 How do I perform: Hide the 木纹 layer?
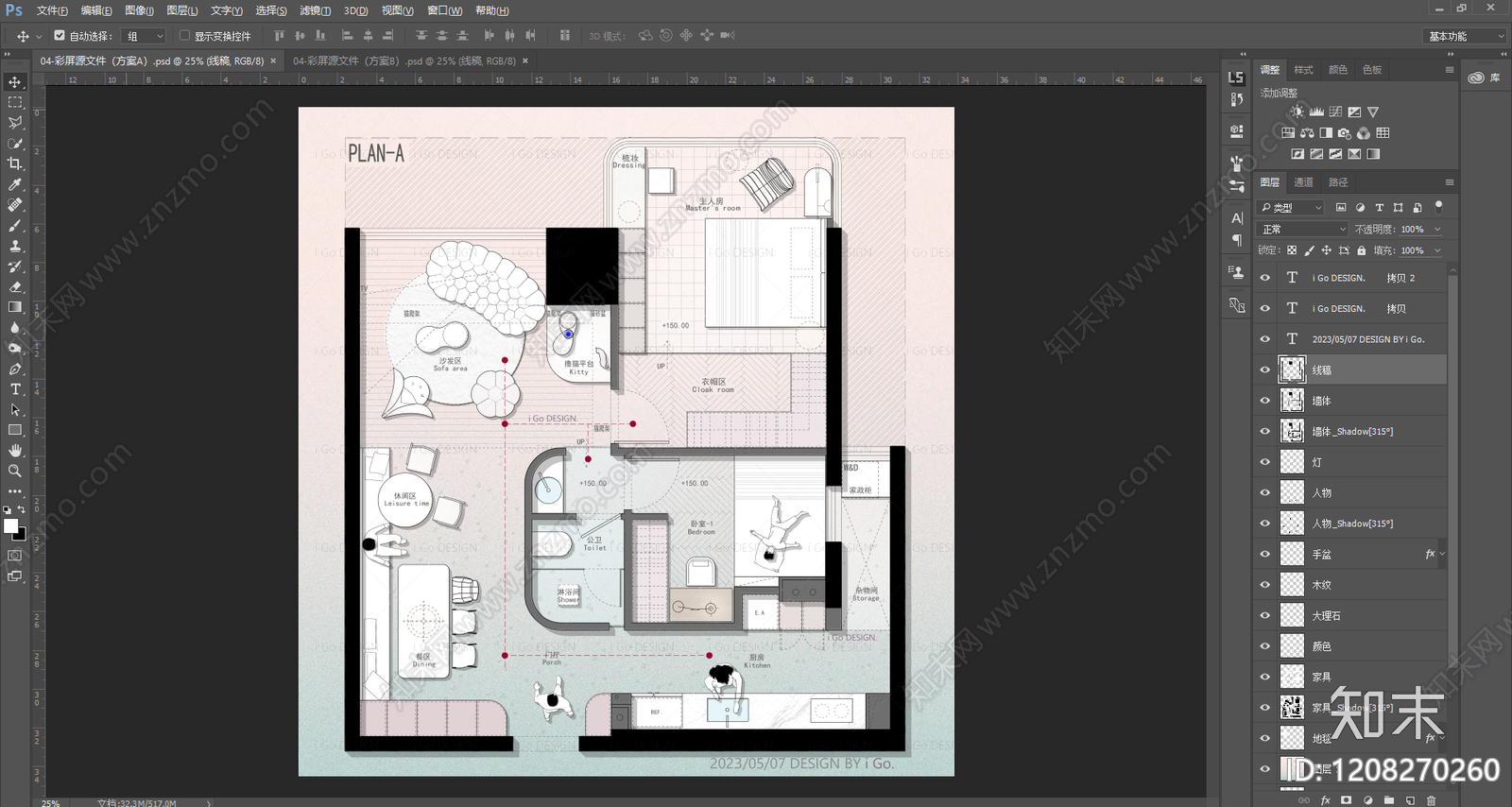[x=1264, y=585]
